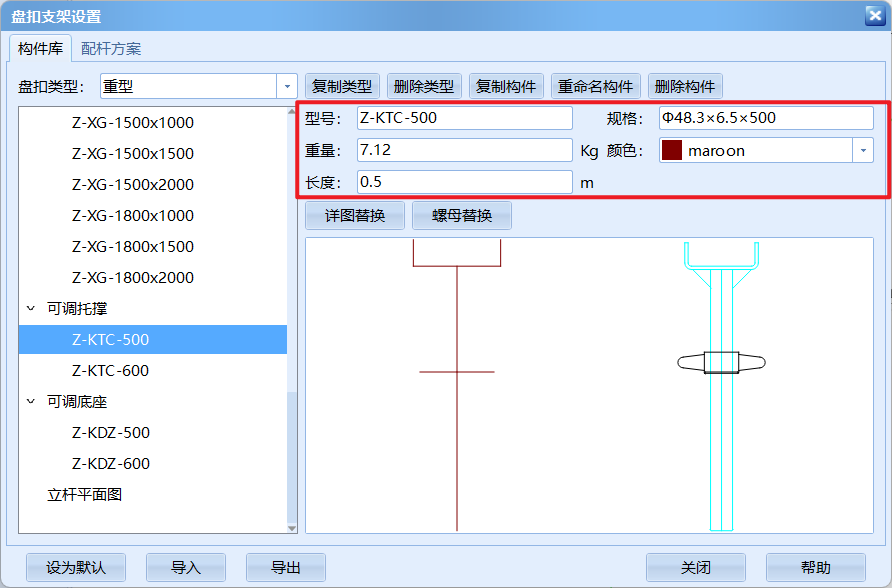This screenshot has width=892, height=588.
Task: Open the 颜色 maroon dropdown arrow
Action: pyautogui.click(x=862, y=151)
